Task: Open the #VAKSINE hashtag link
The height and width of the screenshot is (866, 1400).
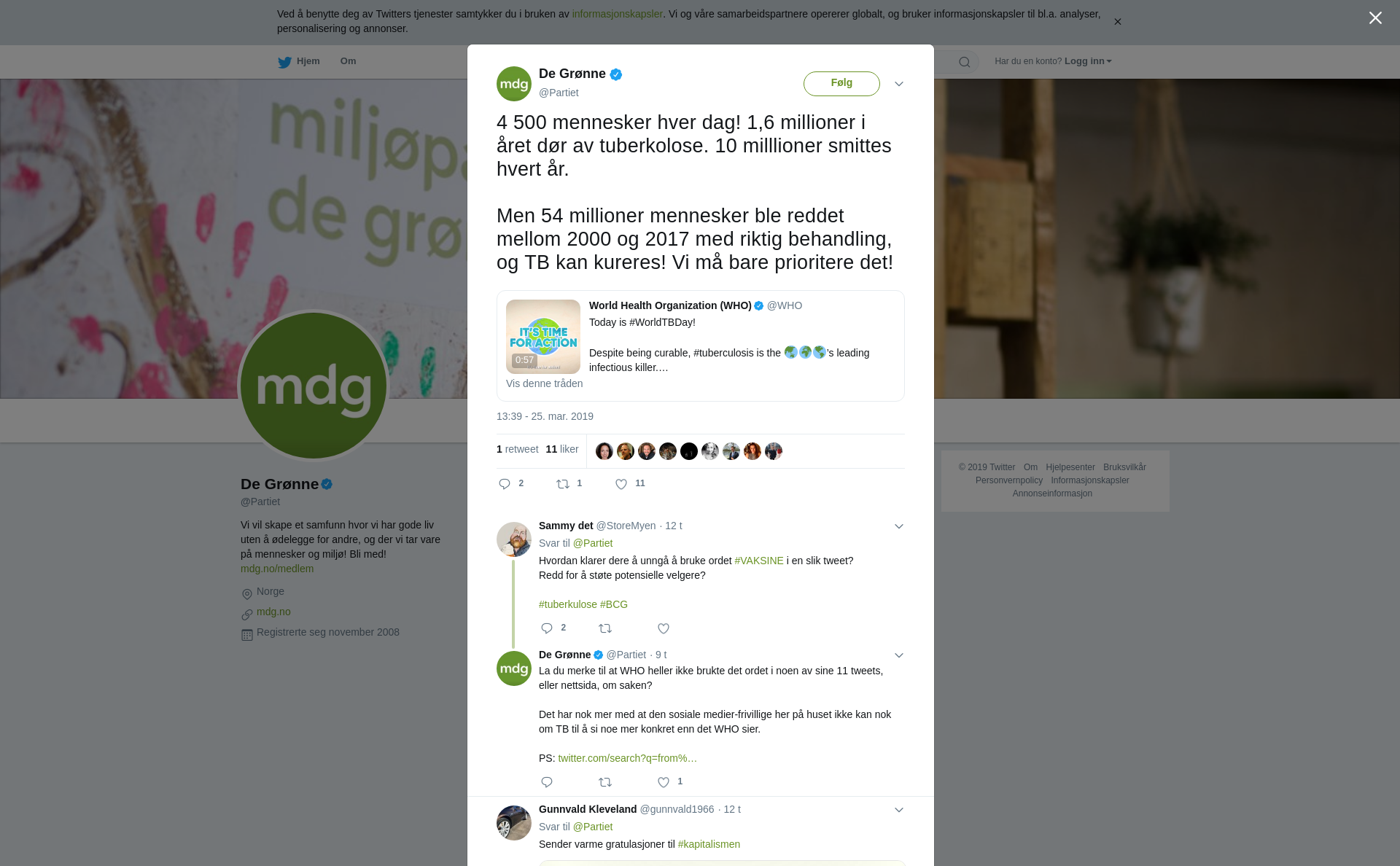Action: click(x=758, y=561)
